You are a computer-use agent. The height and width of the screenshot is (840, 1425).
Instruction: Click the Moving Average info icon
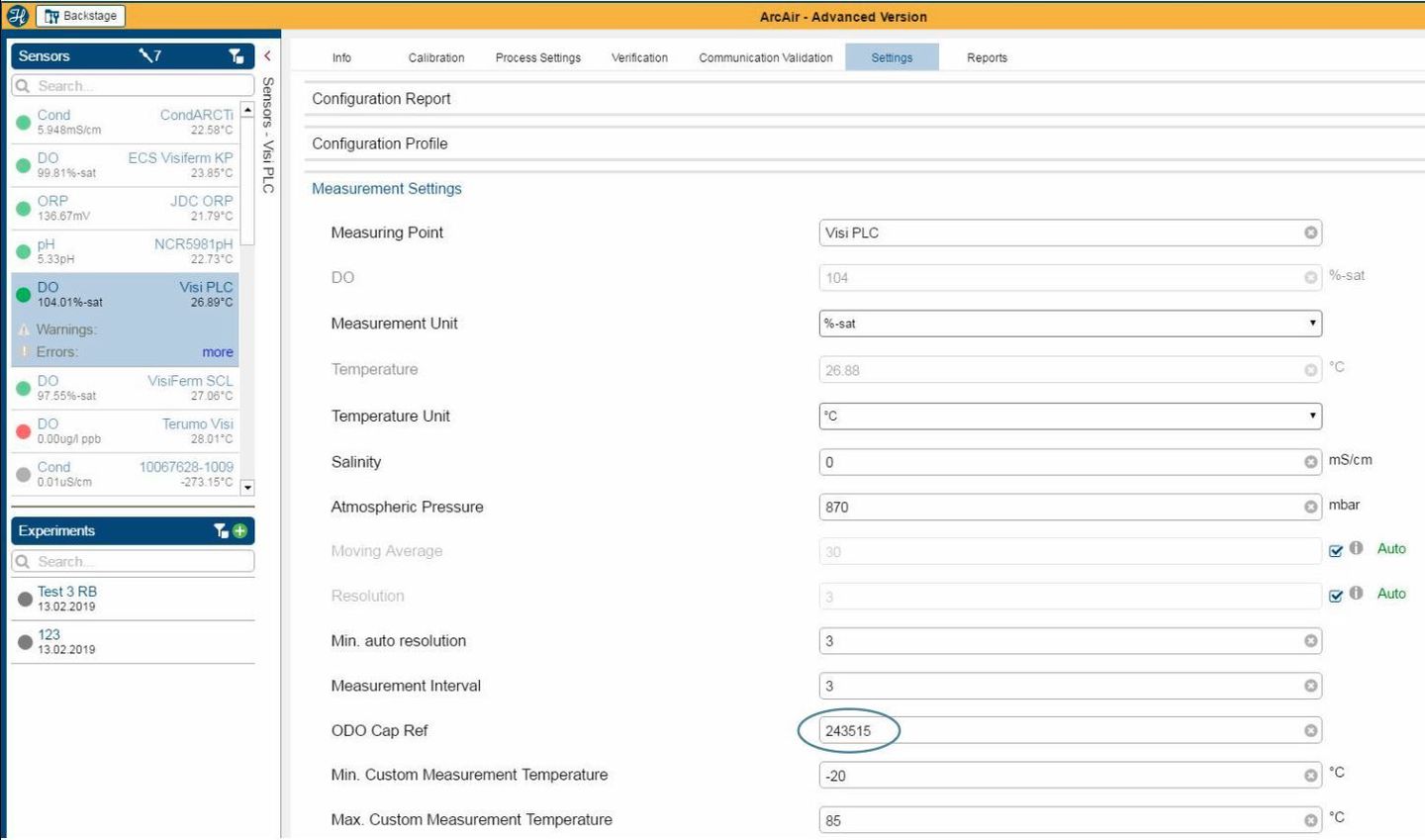[x=1356, y=548]
